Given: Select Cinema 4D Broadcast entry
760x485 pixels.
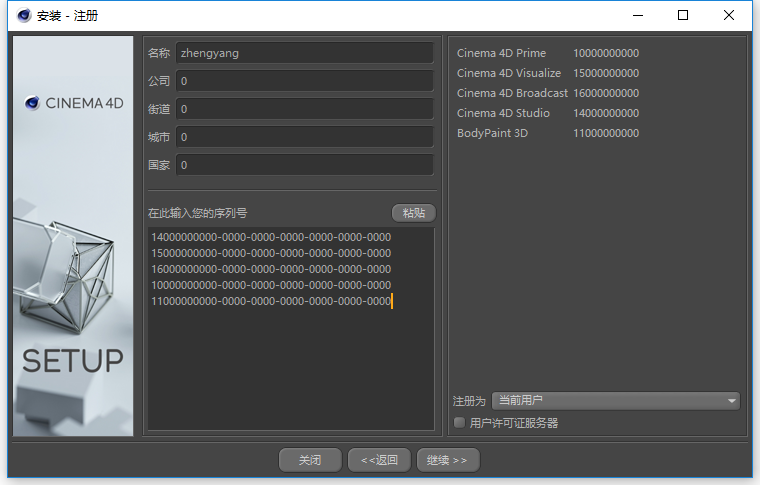Looking at the screenshot, I should tap(512, 93).
